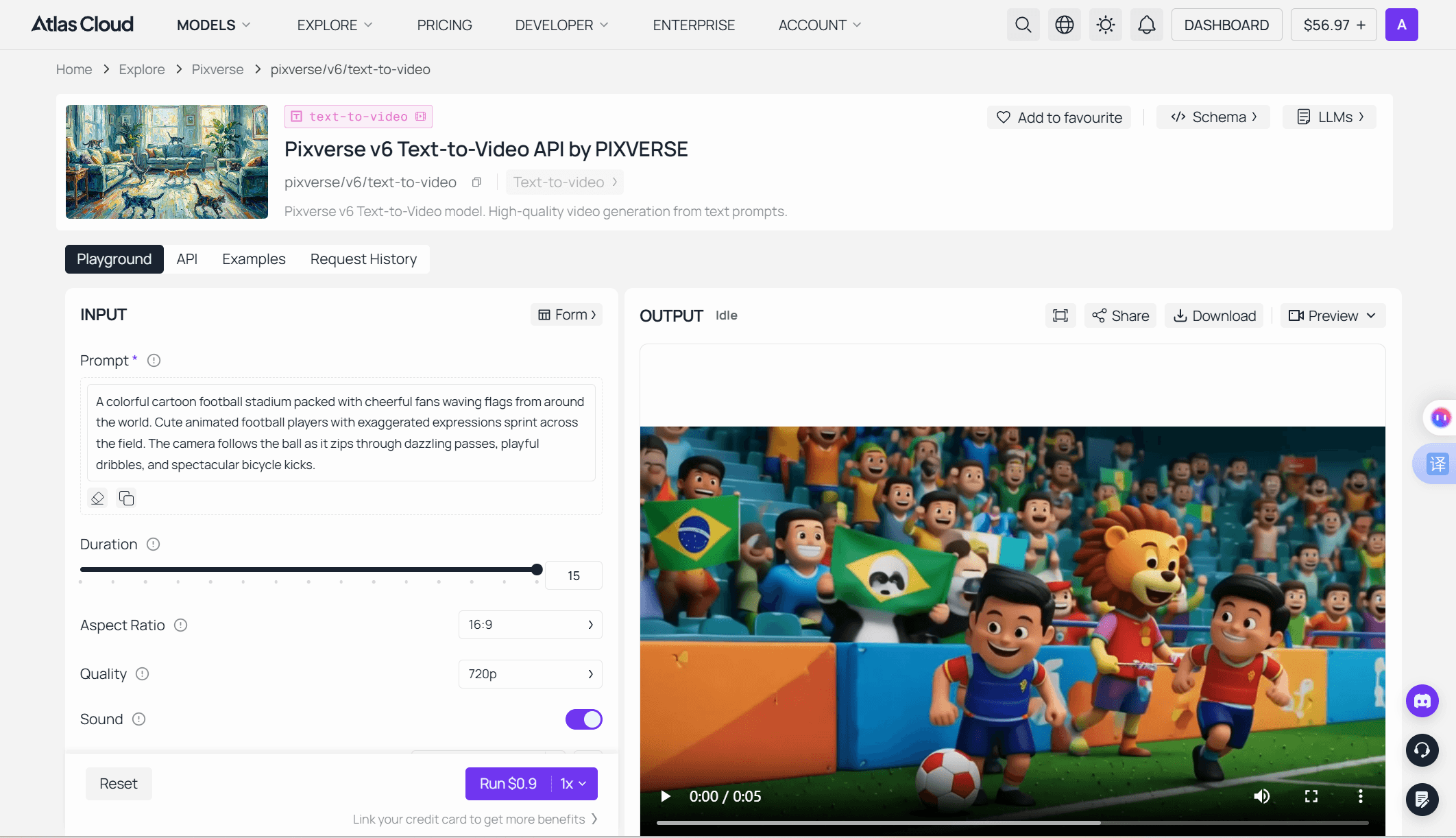Toggle the Sound switch
This screenshot has height=838, width=1456.
pyautogui.click(x=584, y=719)
